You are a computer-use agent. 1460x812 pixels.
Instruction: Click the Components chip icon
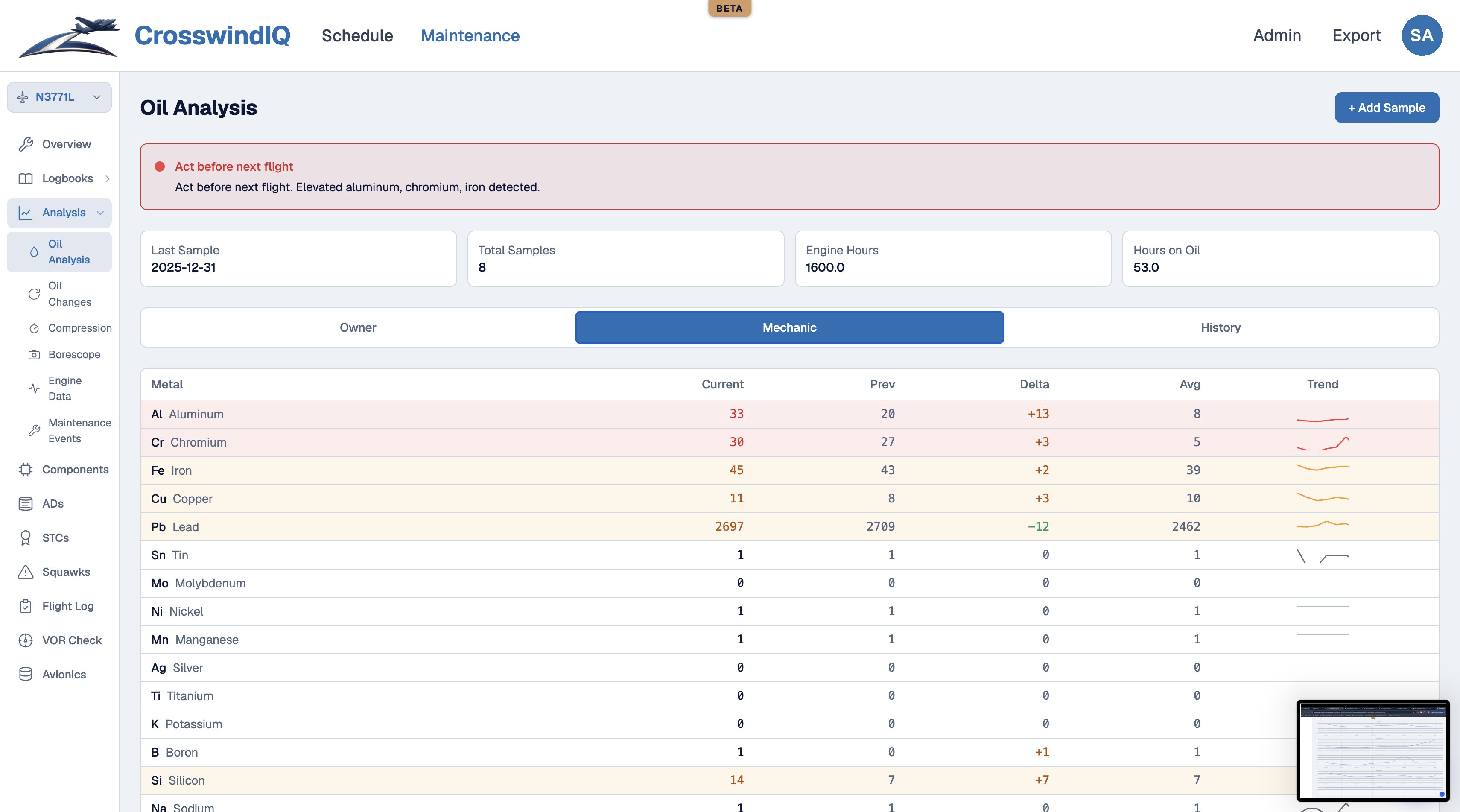point(26,470)
